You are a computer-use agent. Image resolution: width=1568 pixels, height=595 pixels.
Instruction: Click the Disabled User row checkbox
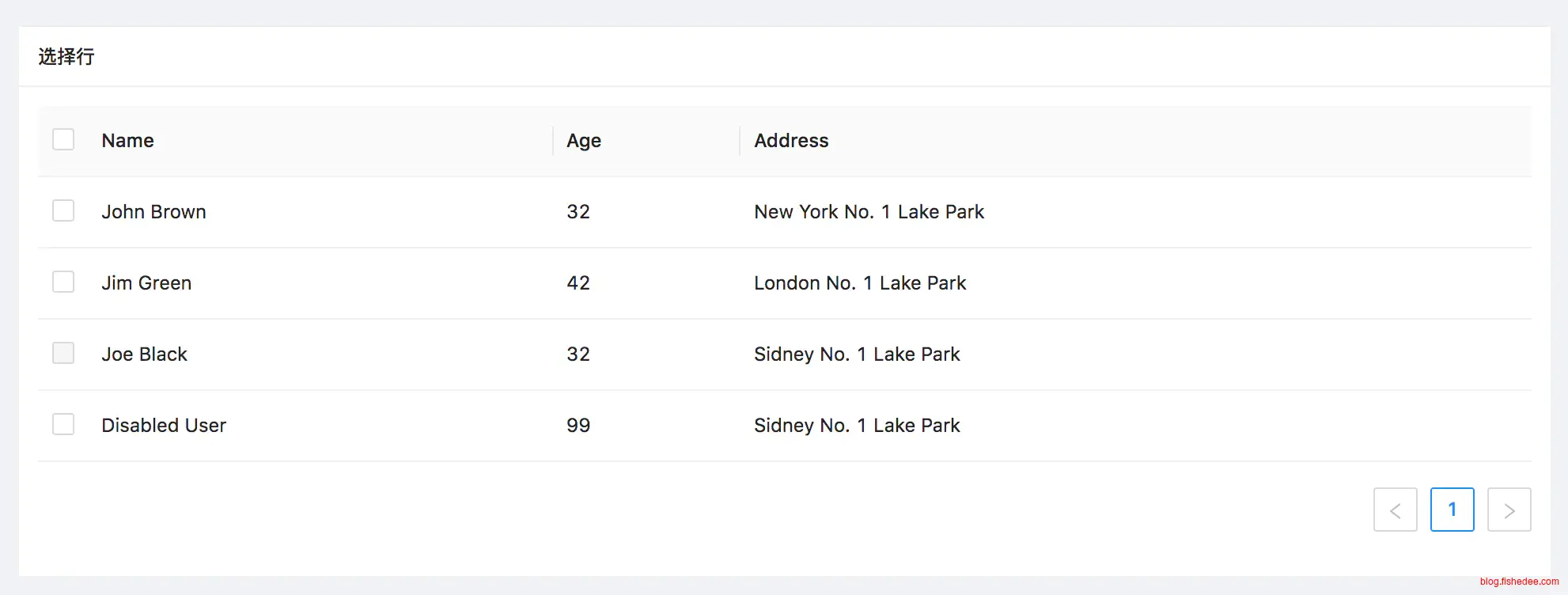coord(63,425)
